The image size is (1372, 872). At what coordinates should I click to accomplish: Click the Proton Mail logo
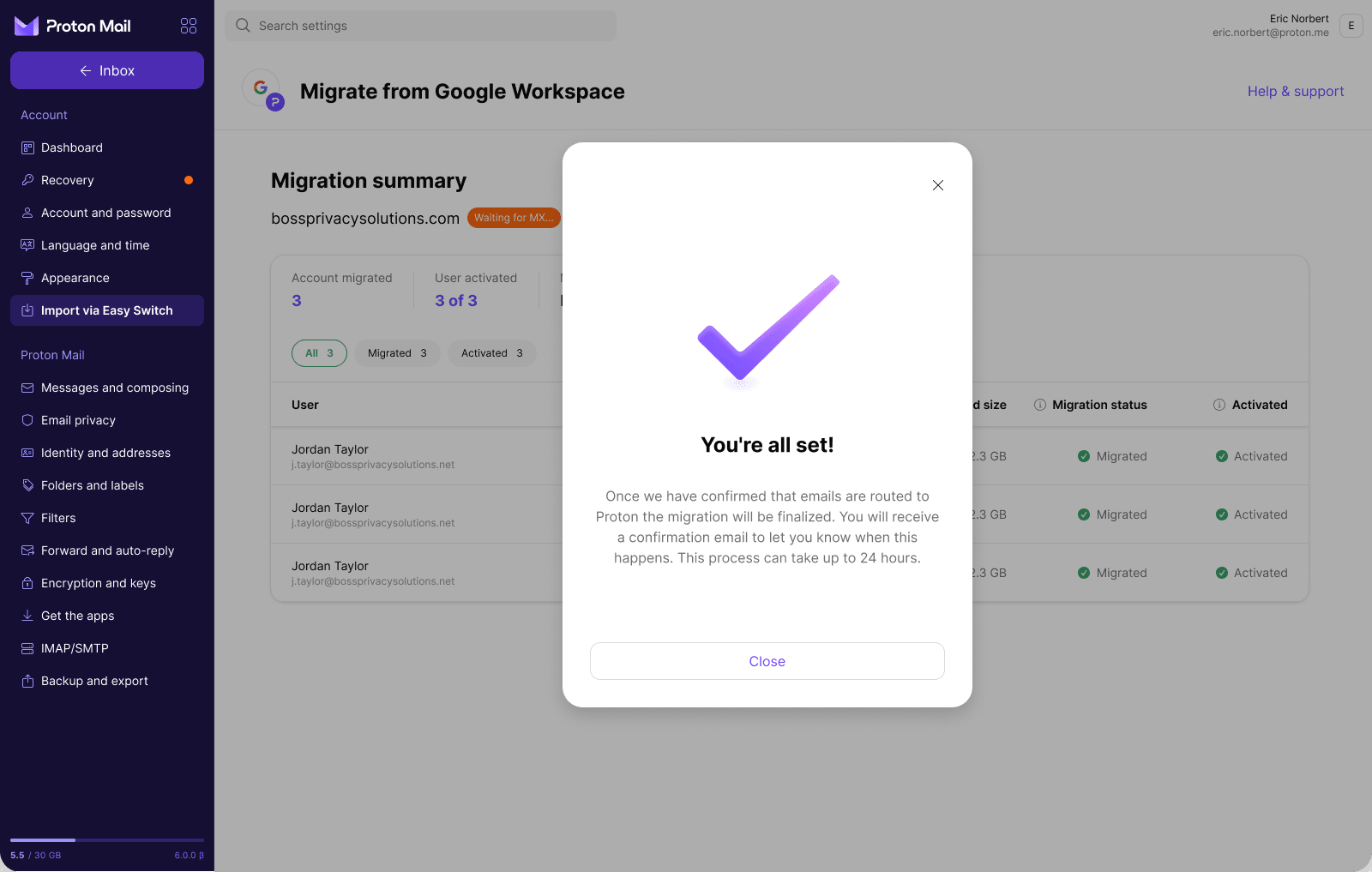pos(73,26)
